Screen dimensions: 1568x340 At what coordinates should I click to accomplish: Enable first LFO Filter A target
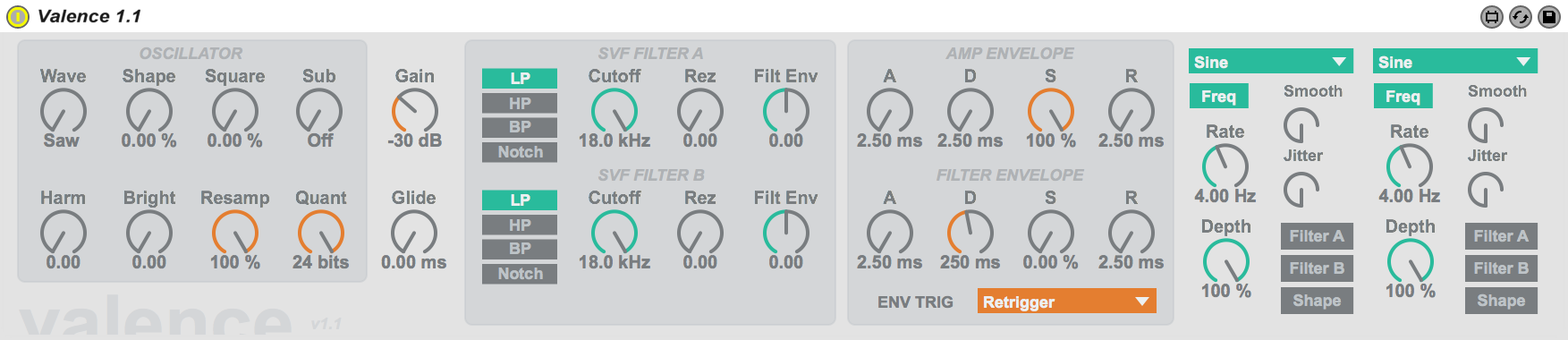point(1317,236)
